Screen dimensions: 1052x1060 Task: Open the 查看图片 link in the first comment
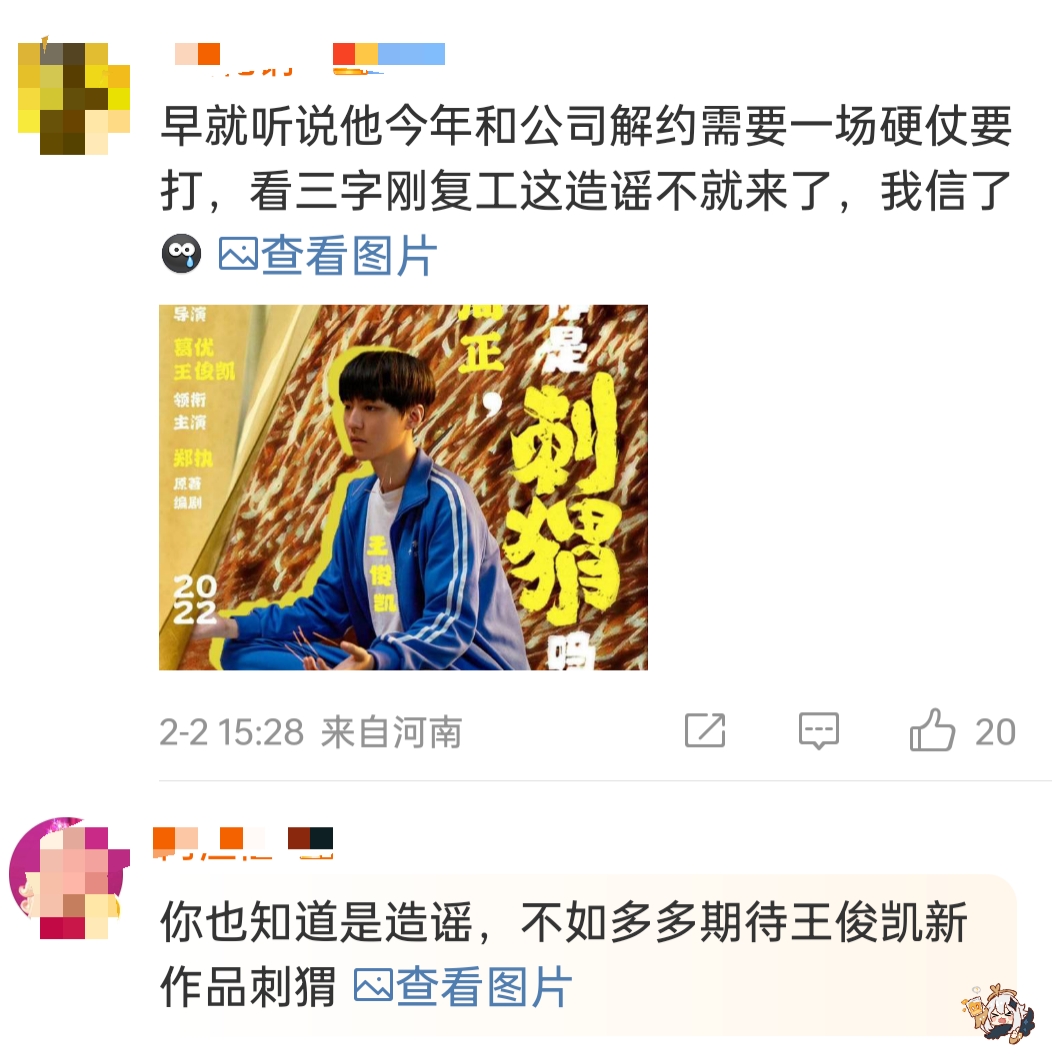pyautogui.click(x=328, y=255)
